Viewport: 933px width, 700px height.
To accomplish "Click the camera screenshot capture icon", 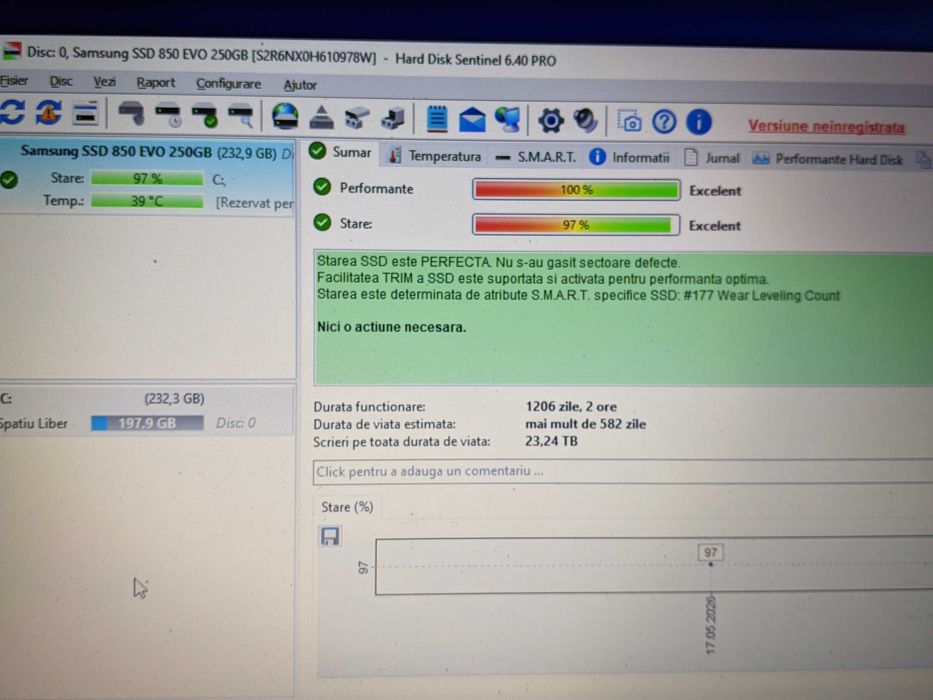I will 629,121.
